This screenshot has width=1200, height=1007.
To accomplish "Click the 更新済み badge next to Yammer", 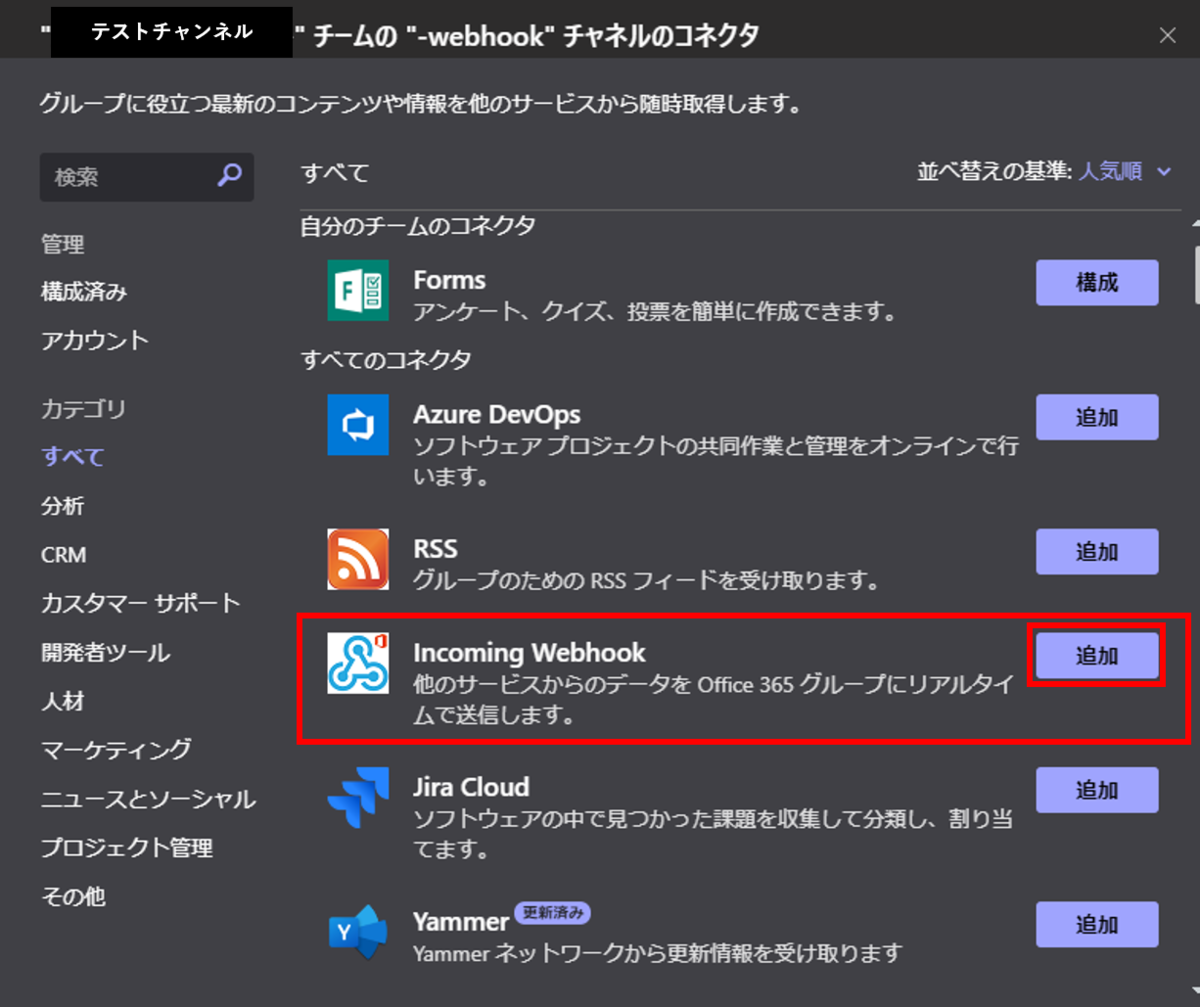I will point(554,912).
